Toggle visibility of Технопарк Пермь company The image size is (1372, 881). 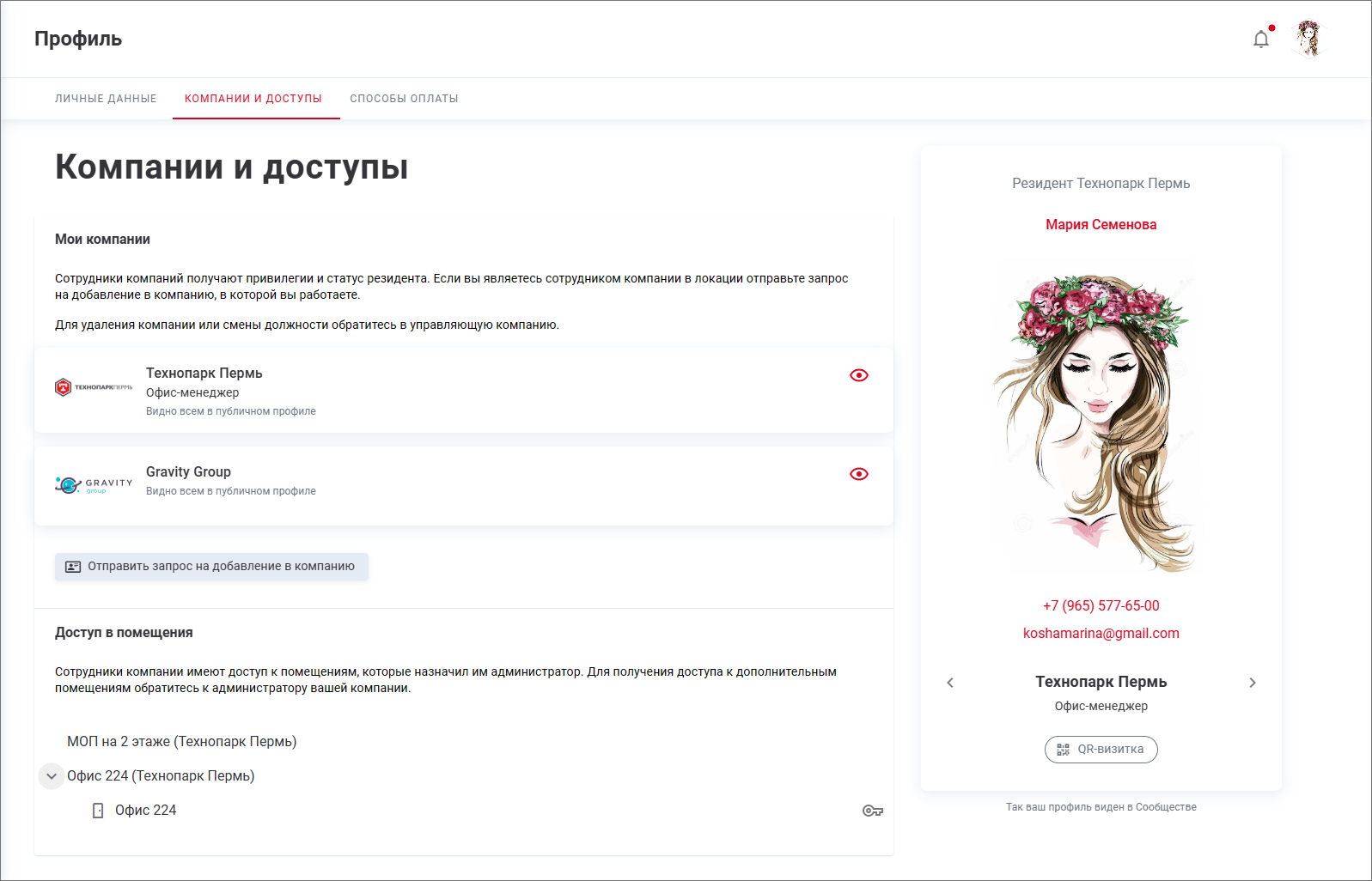pos(858,375)
